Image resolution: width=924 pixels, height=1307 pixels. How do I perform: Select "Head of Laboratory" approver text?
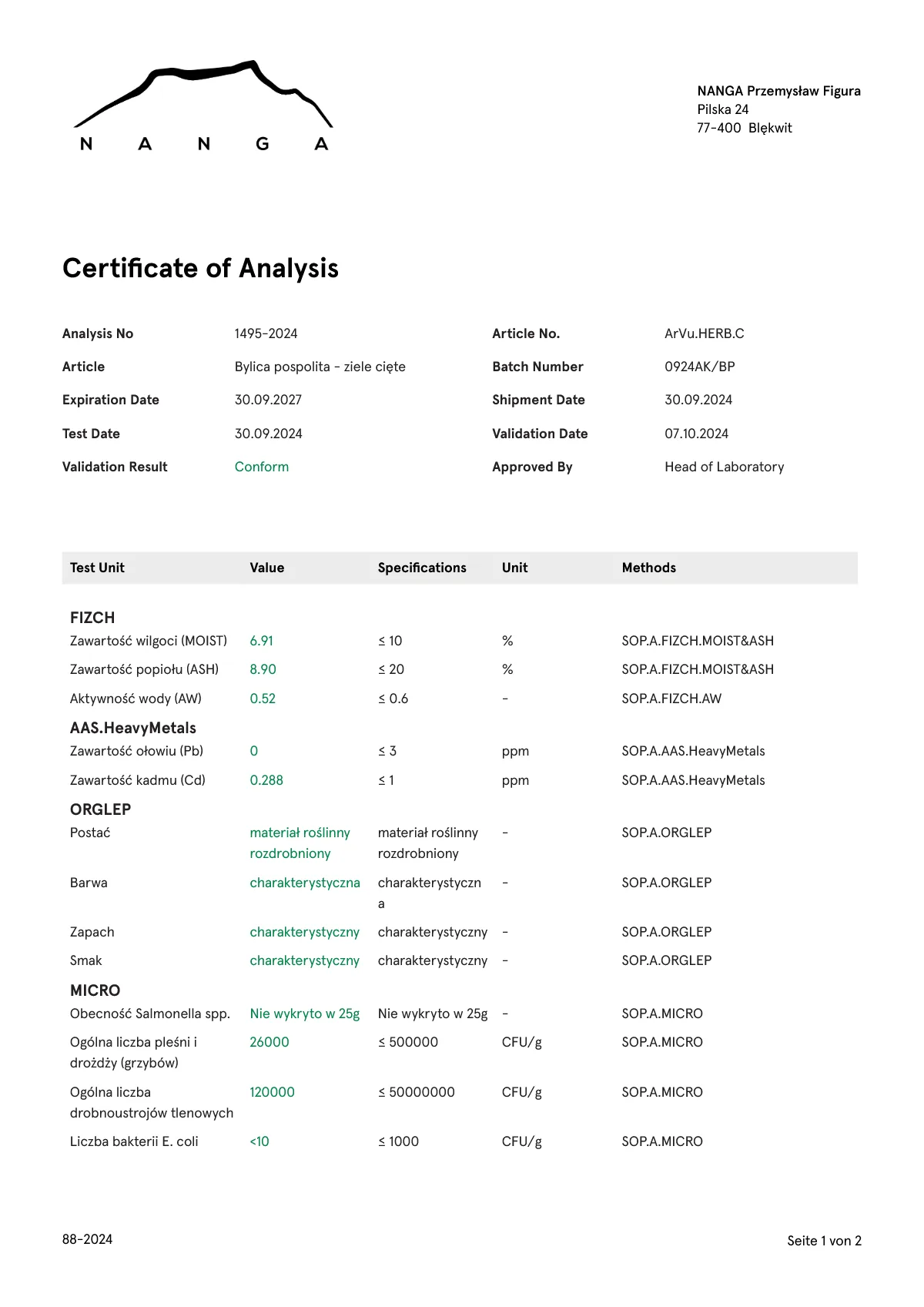[724, 467]
